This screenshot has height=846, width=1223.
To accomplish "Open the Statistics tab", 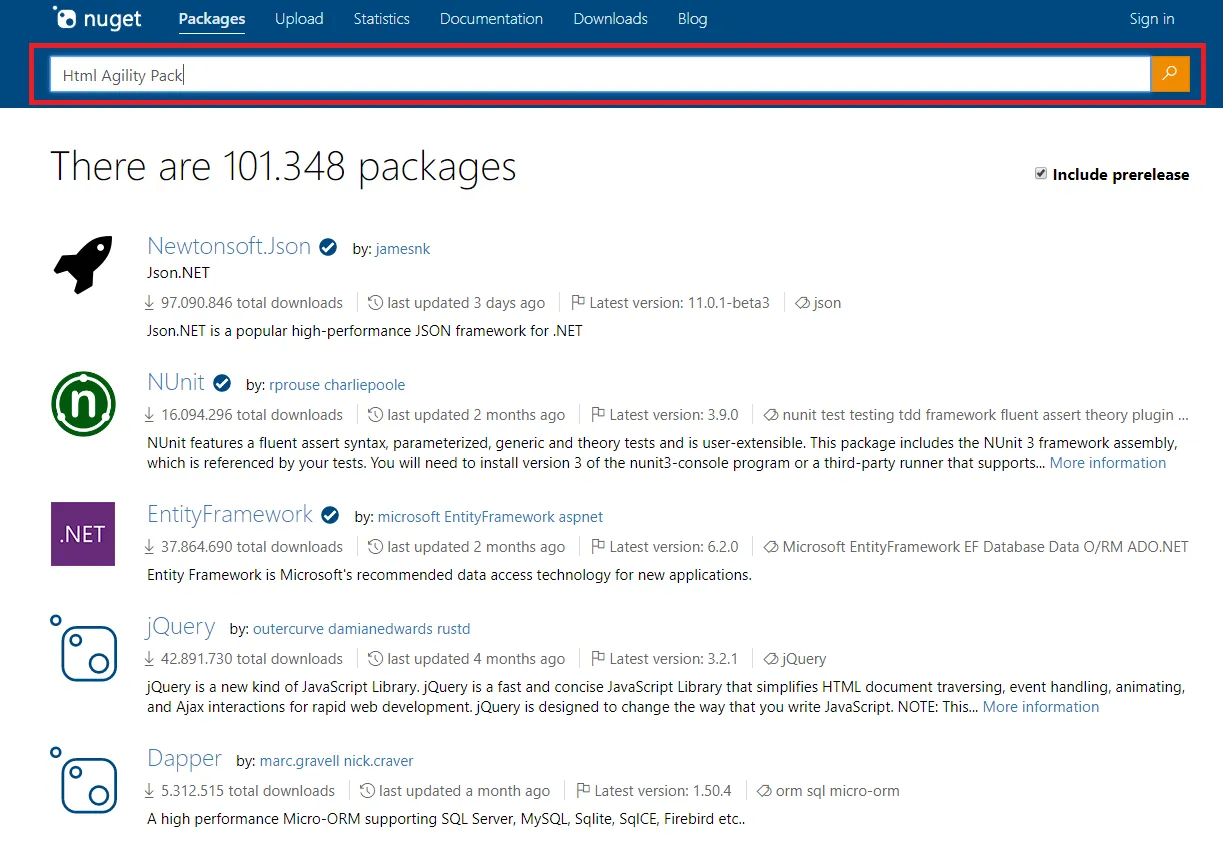I will [381, 18].
